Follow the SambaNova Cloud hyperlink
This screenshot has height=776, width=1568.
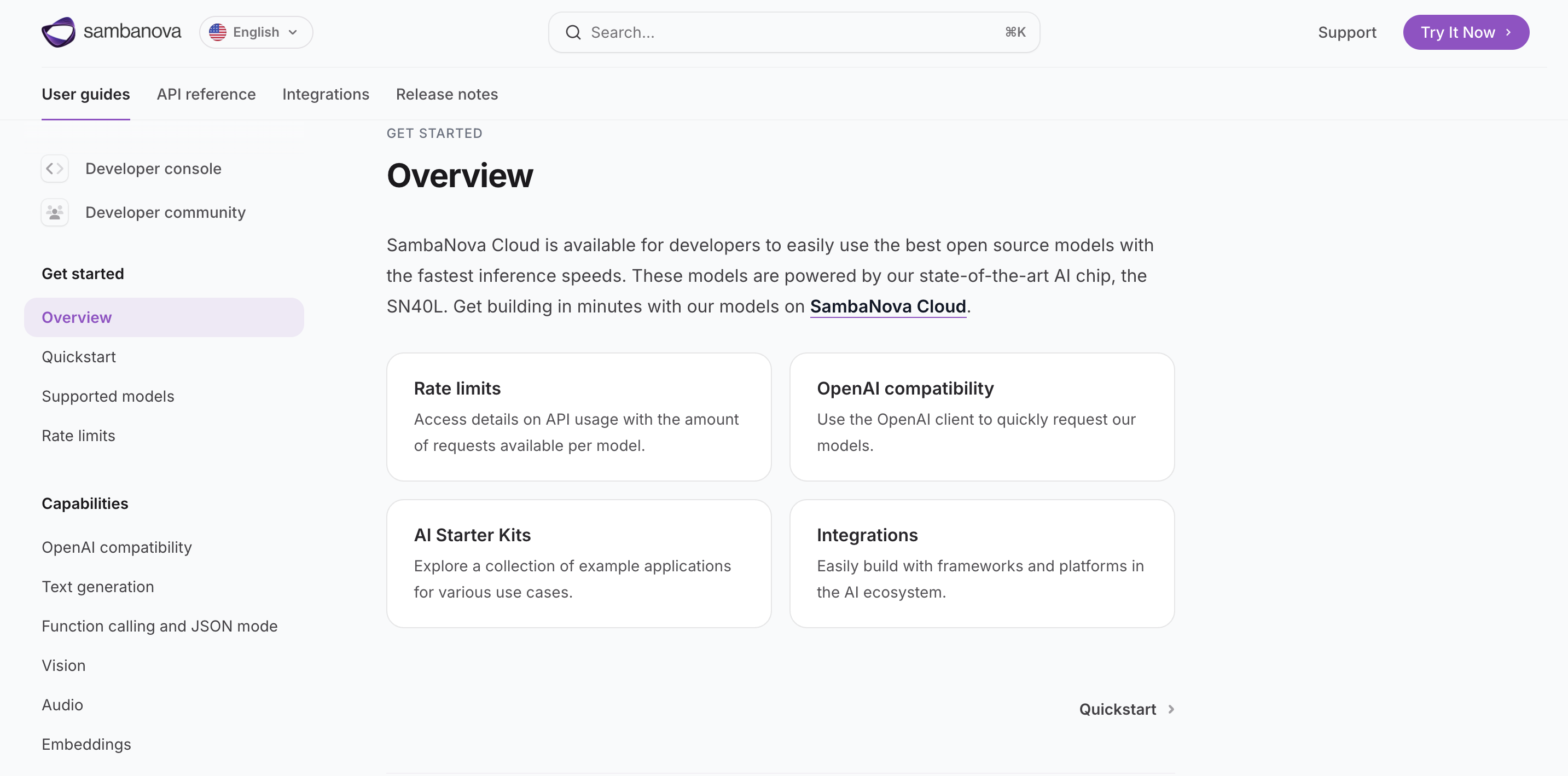(x=887, y=306)
